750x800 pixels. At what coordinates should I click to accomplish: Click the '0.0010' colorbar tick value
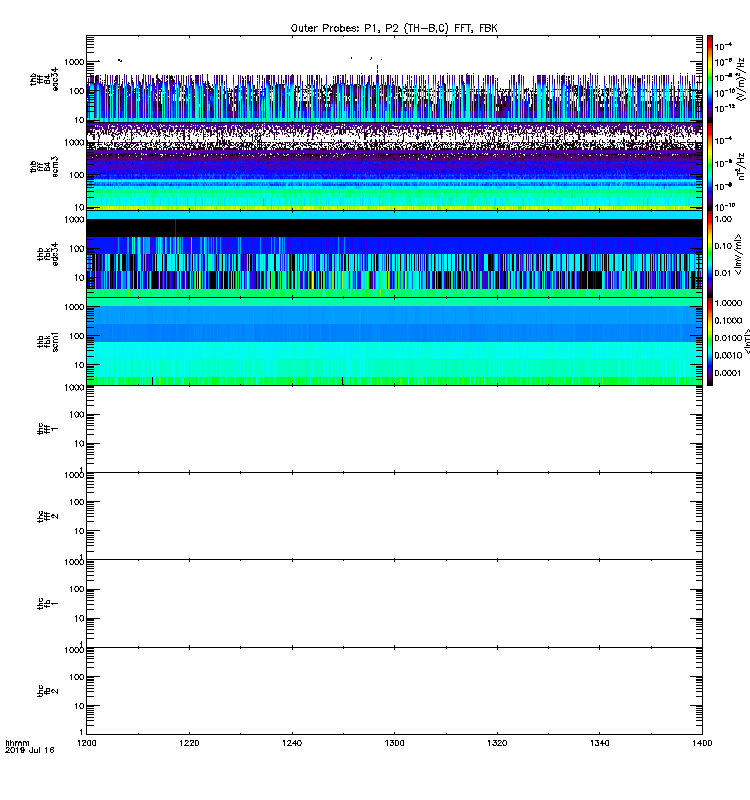728,355
